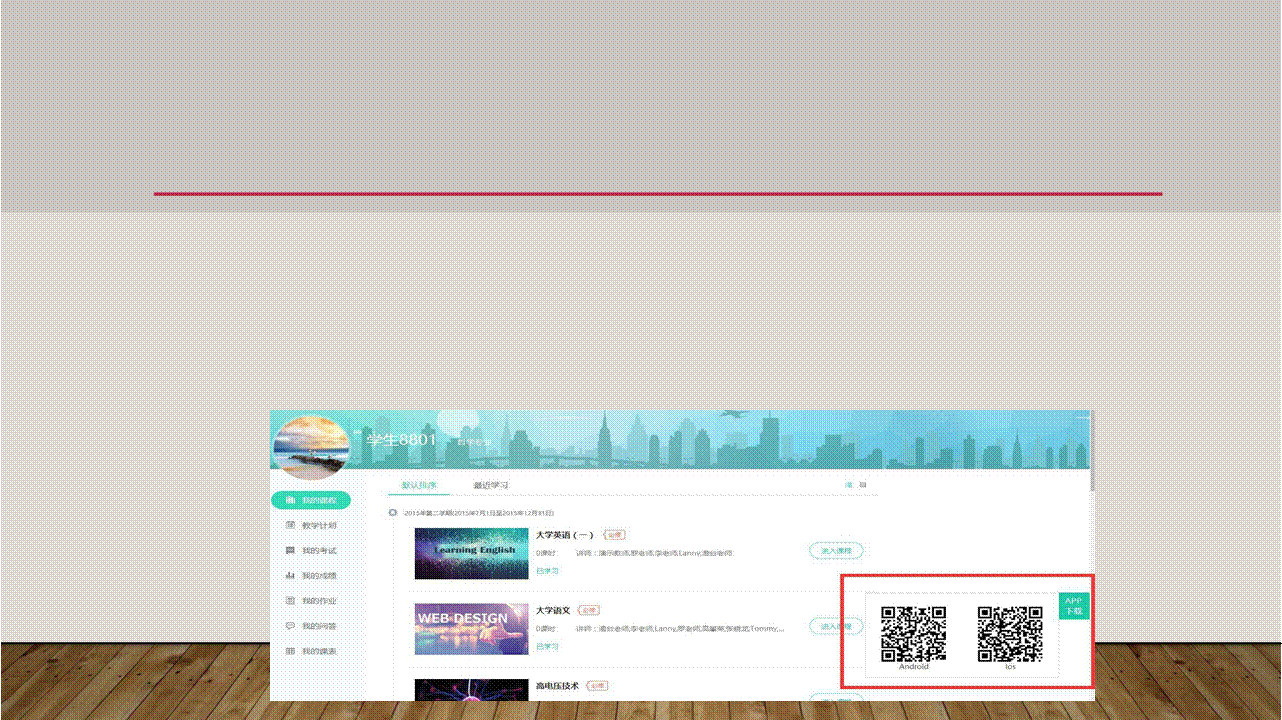Click the 我的问答 speech bubble icon
Screen dimensions: 1282x720
pos(290,626)
